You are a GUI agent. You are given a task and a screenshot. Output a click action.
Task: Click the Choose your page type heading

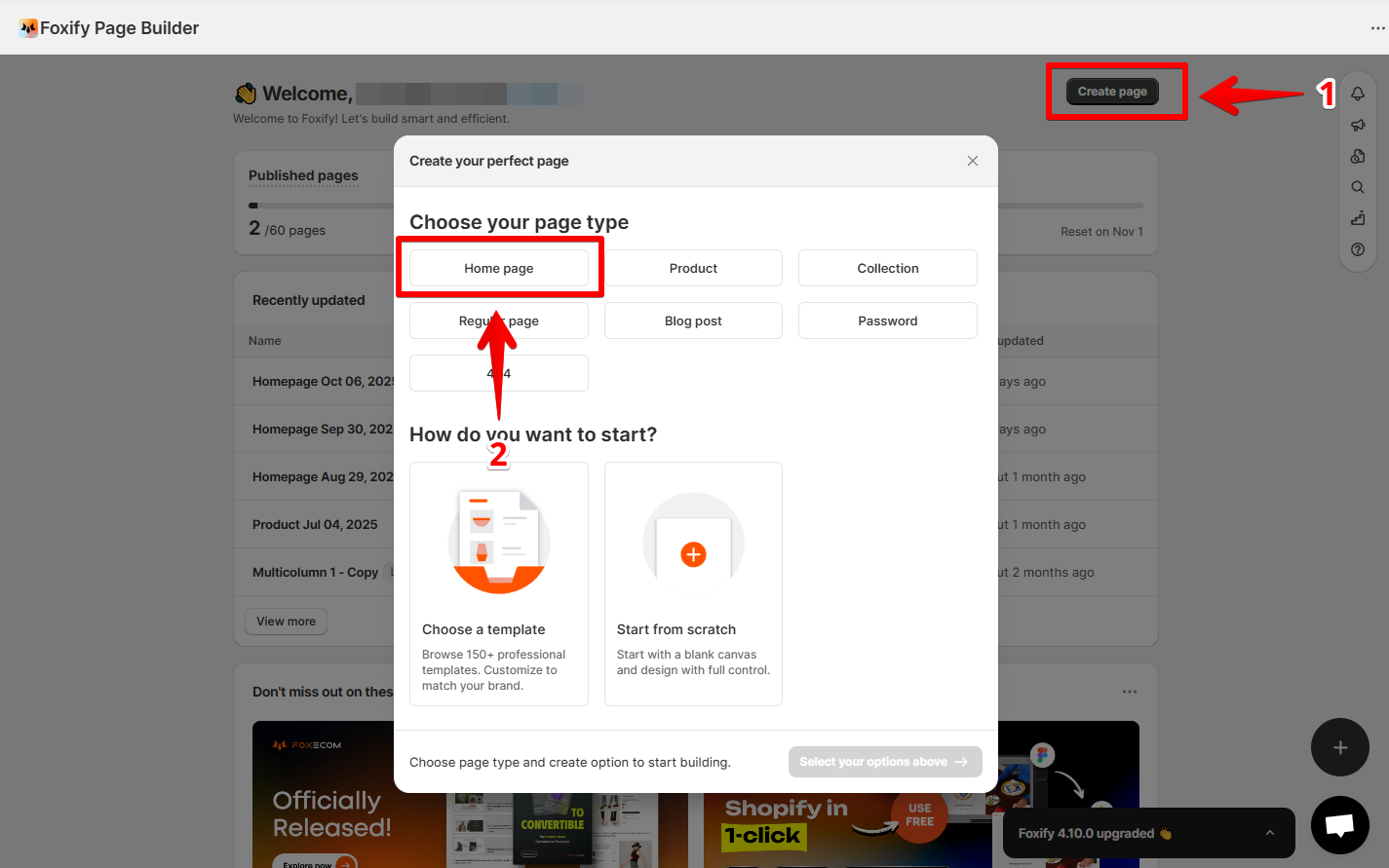(520, 222)
